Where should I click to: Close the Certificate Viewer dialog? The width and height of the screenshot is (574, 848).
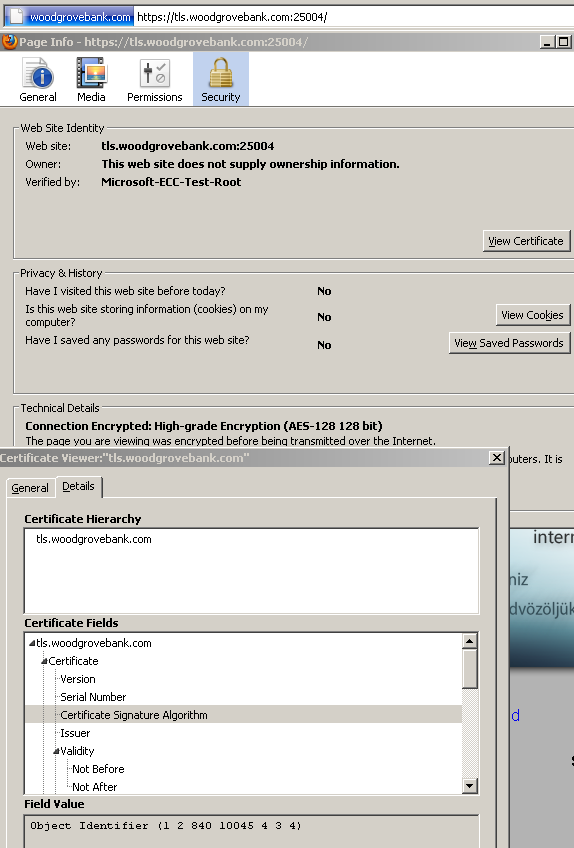[x=497, y=458]
